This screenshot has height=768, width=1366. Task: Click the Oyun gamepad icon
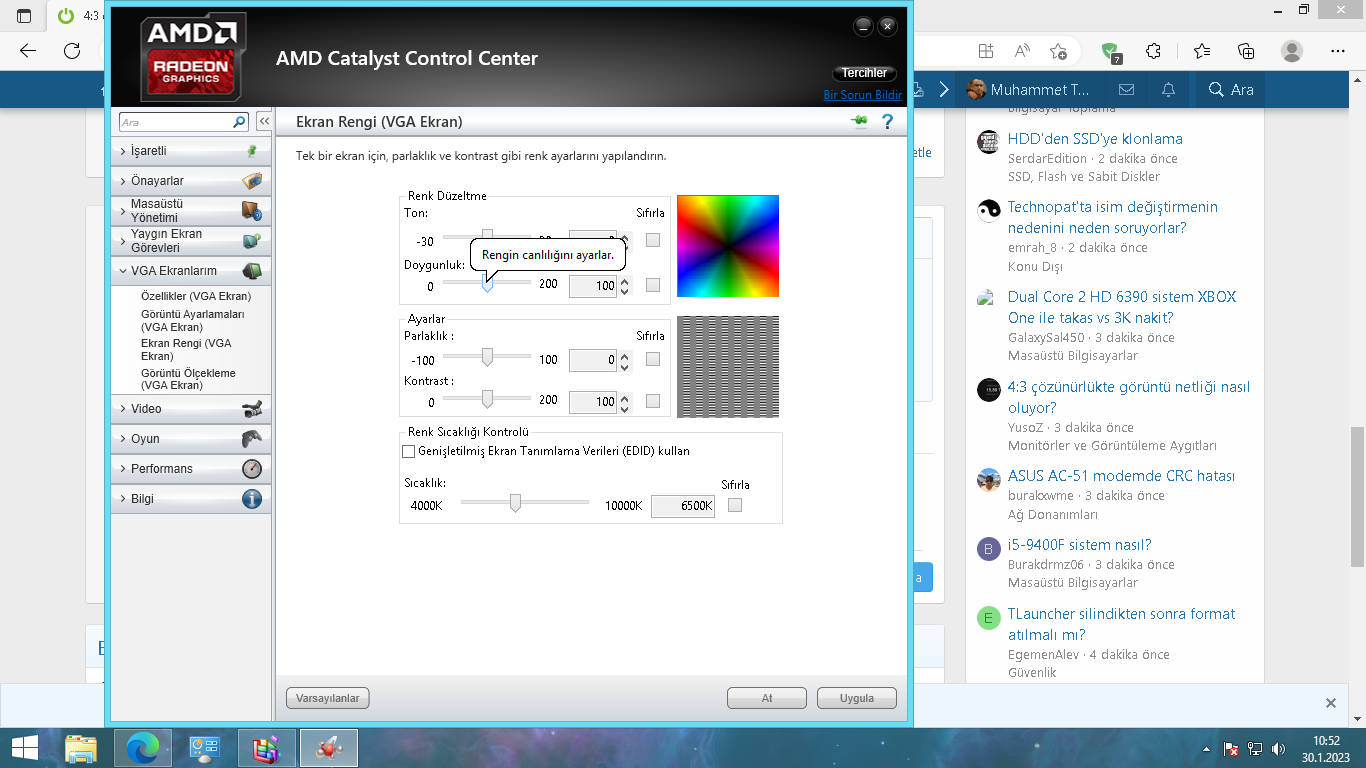coord(252,439)
